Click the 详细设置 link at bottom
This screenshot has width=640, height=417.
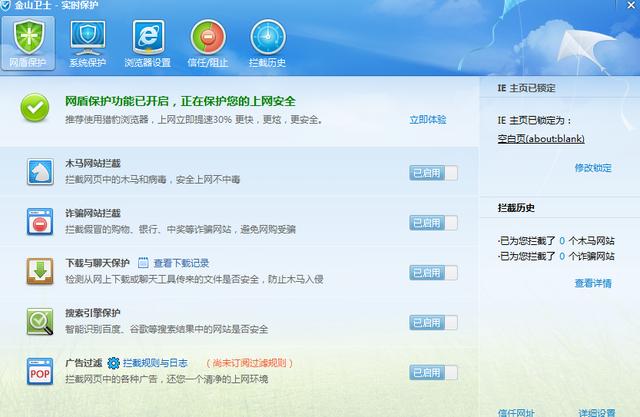[x=596, y=412]
